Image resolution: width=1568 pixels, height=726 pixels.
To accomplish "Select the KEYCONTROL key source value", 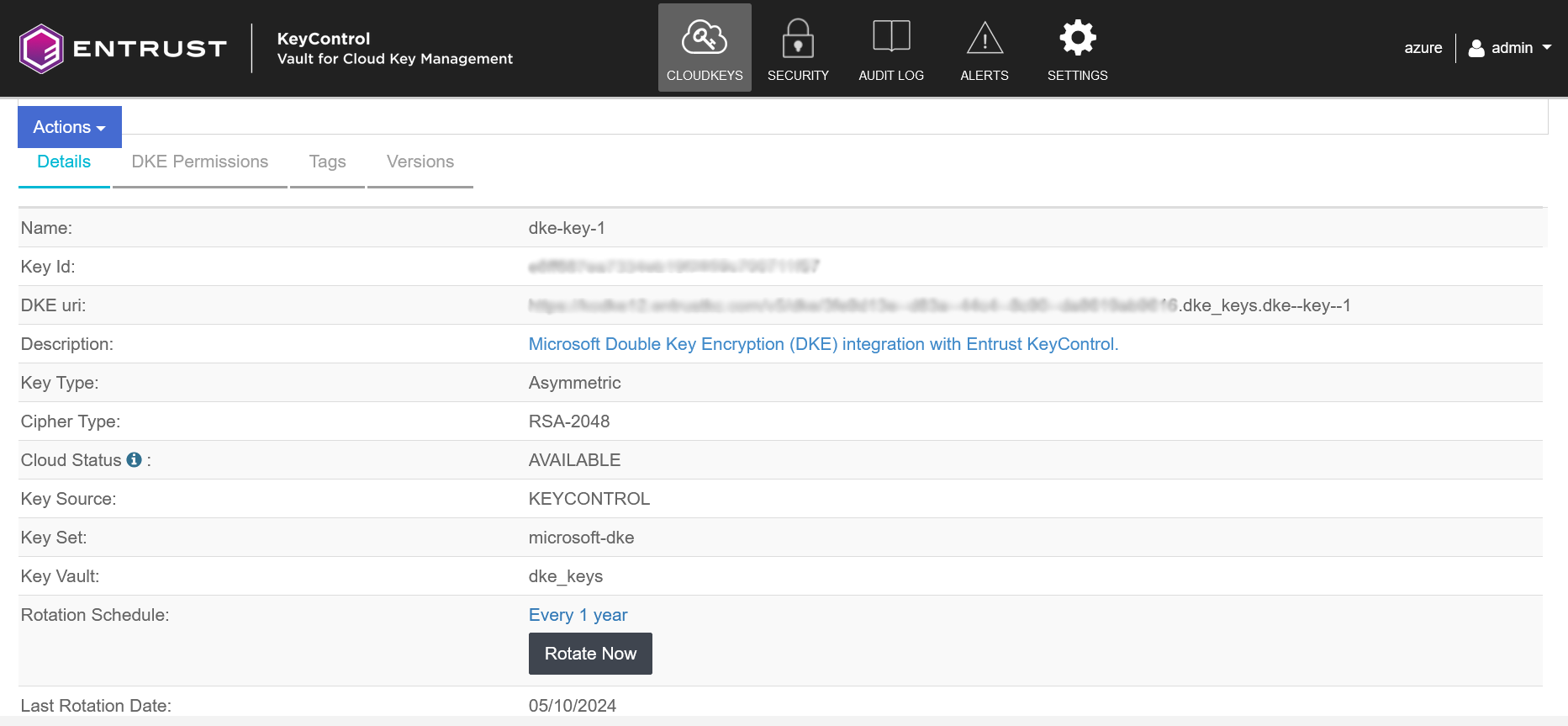I will [589, 499].
